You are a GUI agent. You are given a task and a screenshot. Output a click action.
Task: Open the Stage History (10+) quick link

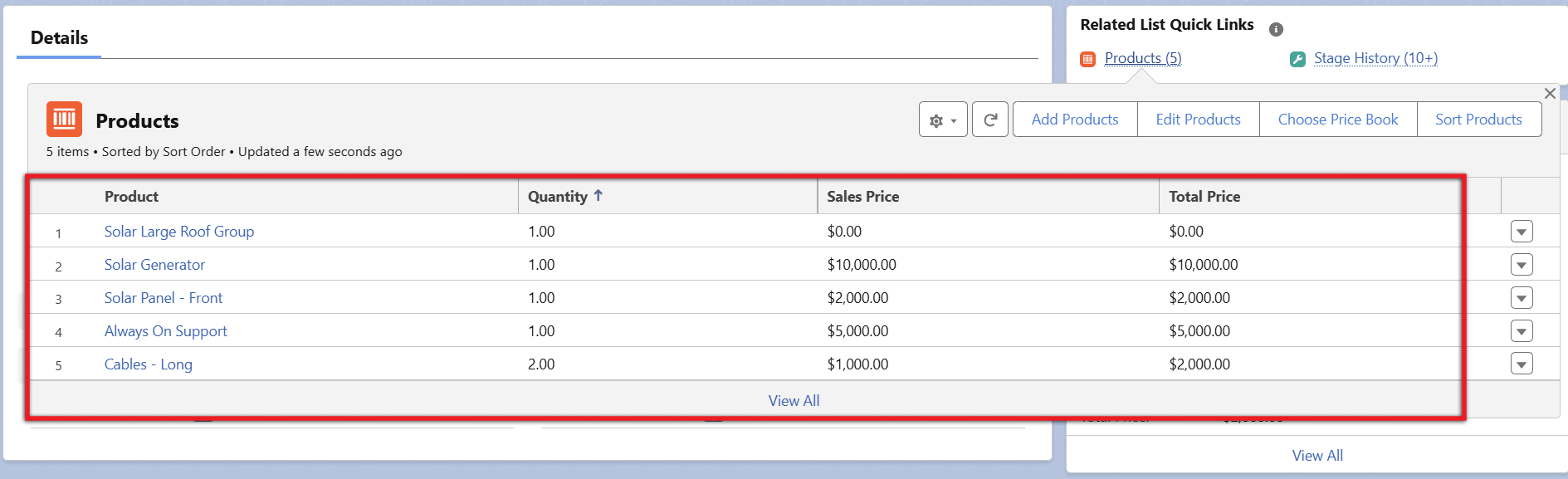coord(1375,58)
